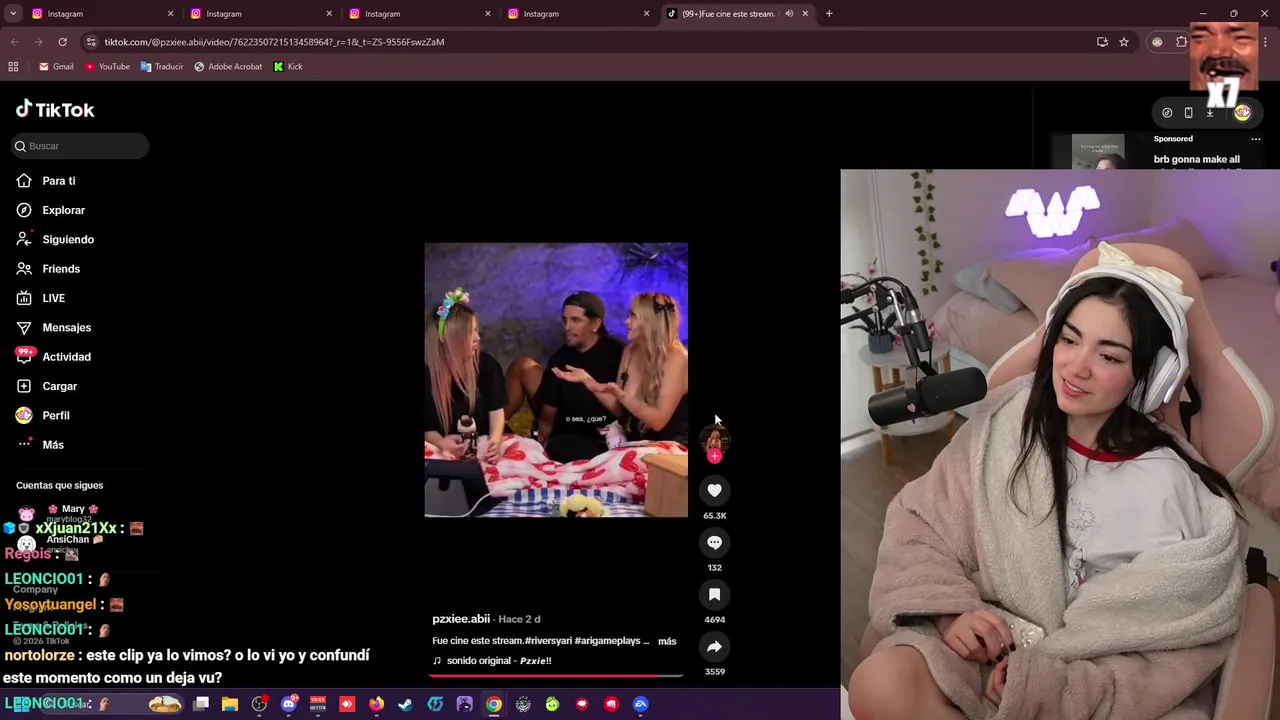Open Actividad notifications with 99+ badge

[53, 357]
